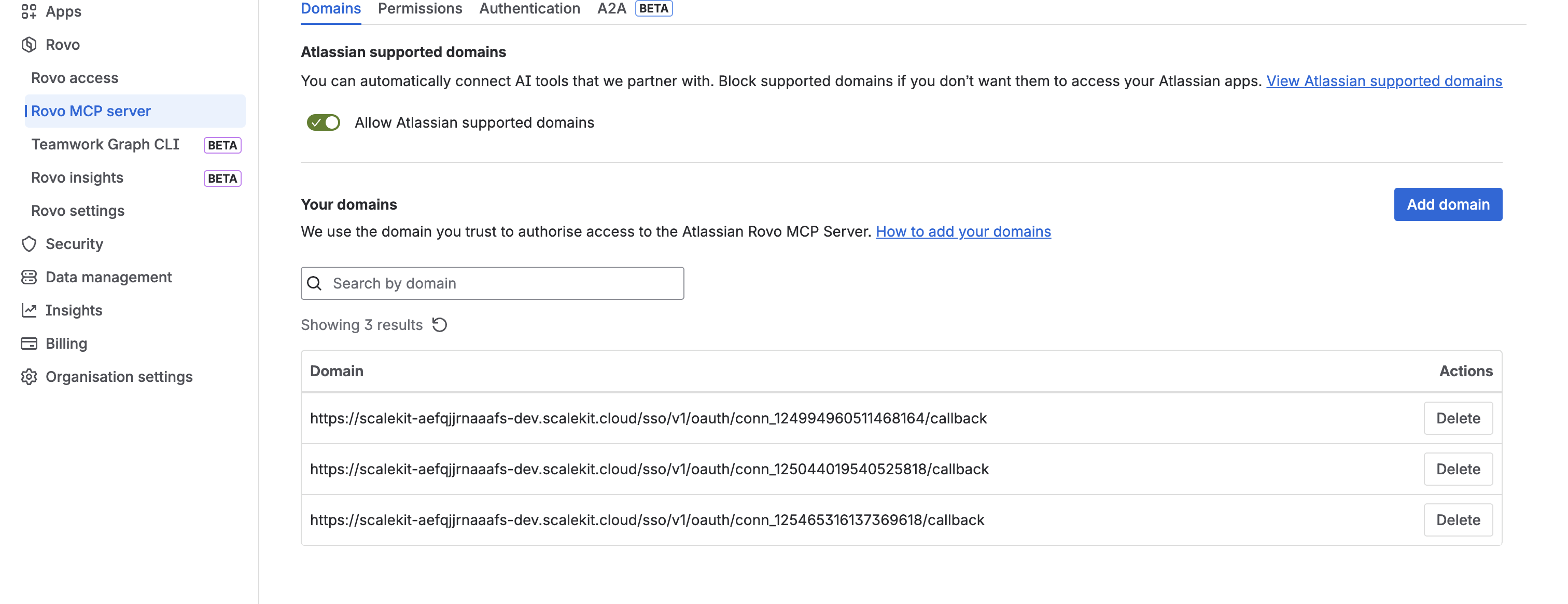Click the Rovo hexagon icon
The height and width of the screenshot is (604, 1568).
coord(29,45)
